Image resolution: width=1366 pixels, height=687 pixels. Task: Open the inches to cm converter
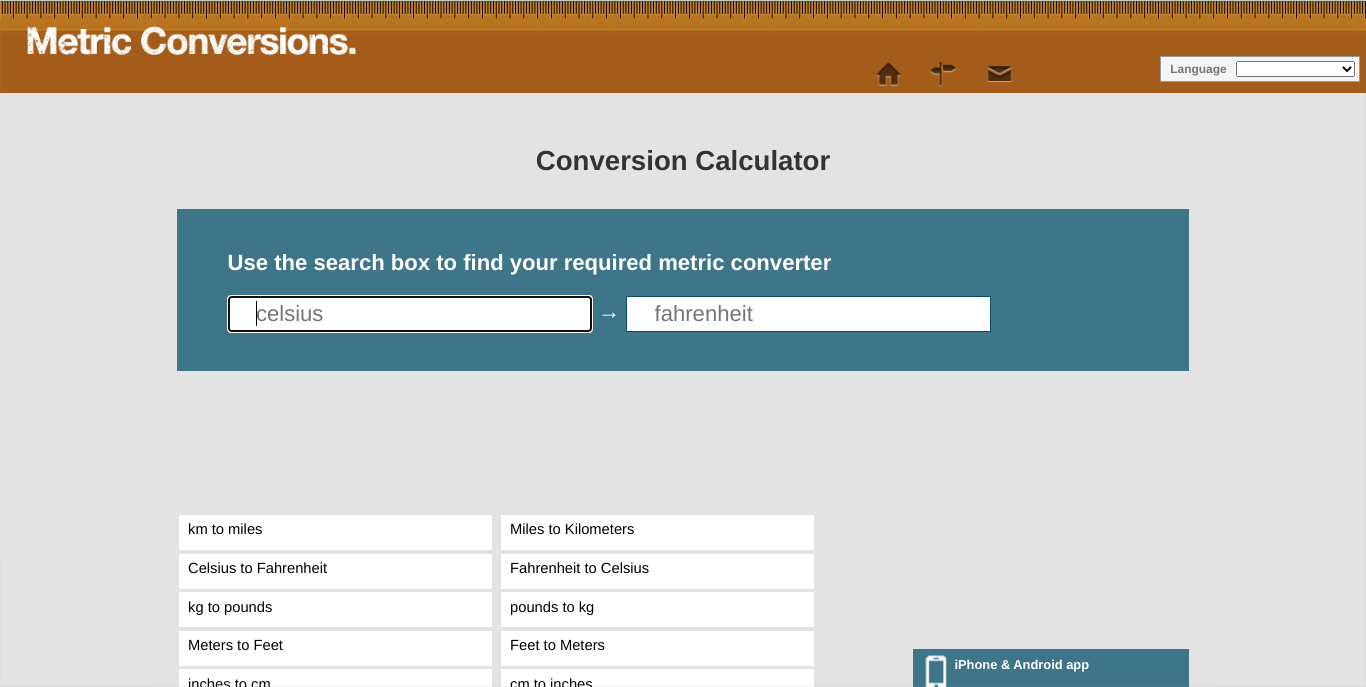(x=334, y=682)
